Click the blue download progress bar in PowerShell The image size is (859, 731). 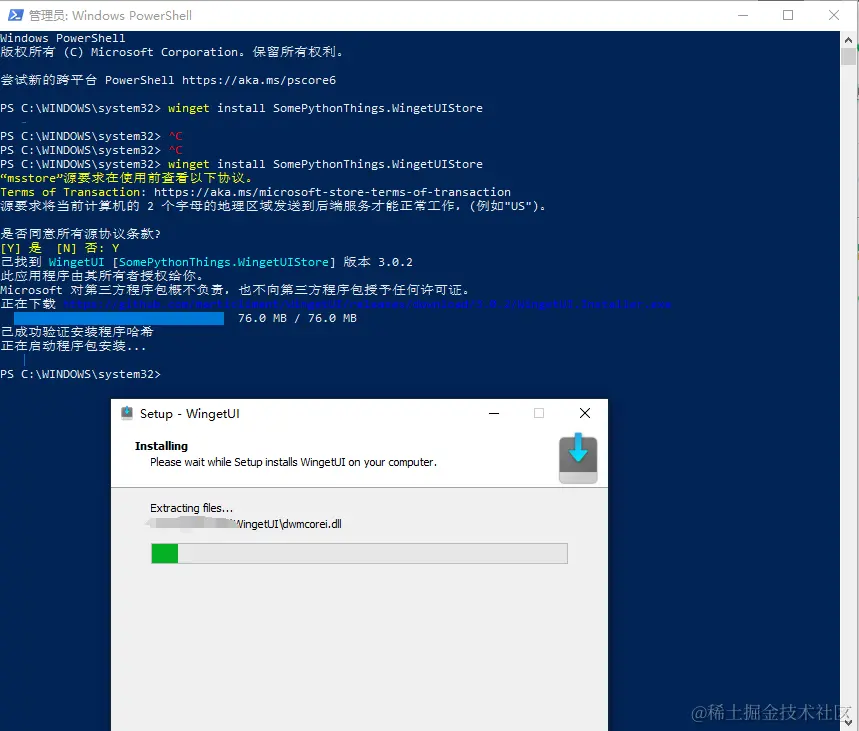(119, 318)
